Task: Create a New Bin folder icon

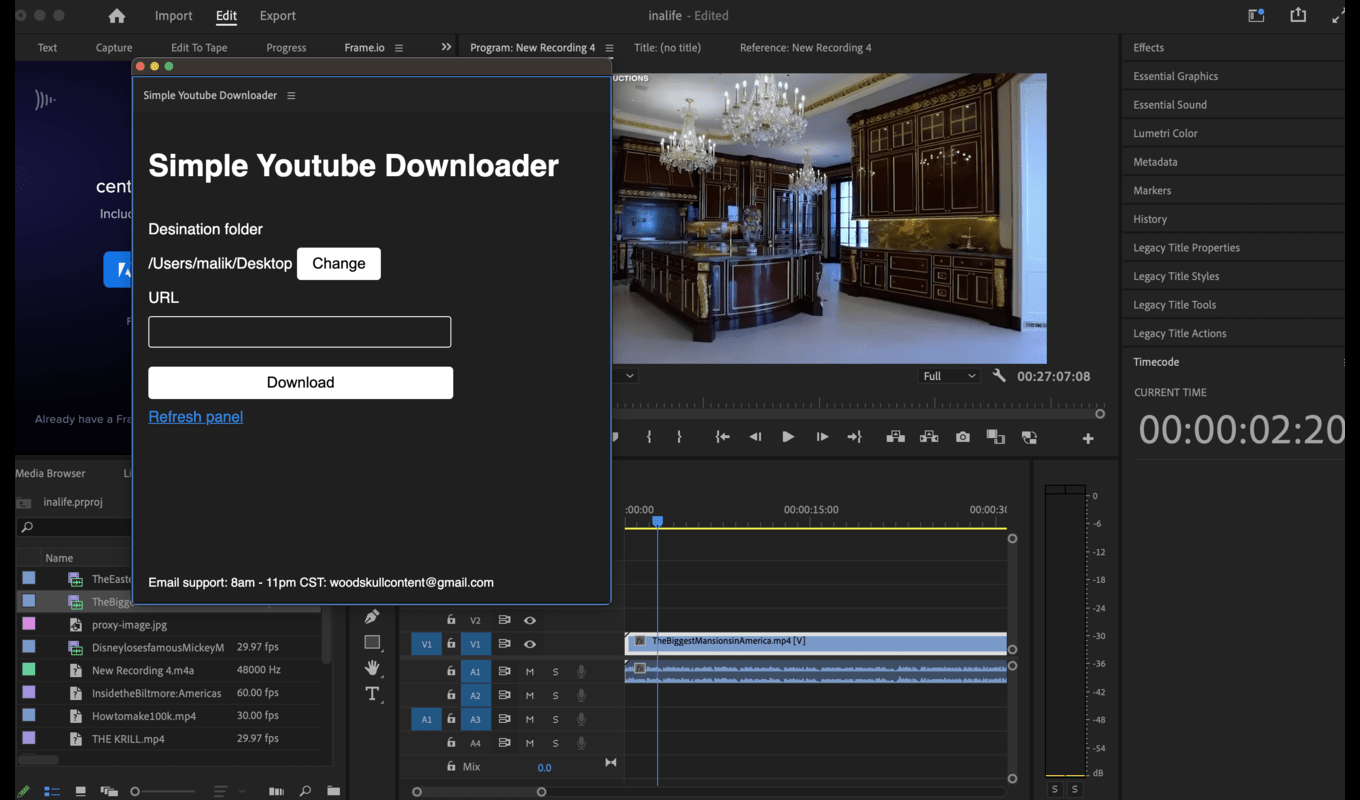Action: [x=334, y=791]
